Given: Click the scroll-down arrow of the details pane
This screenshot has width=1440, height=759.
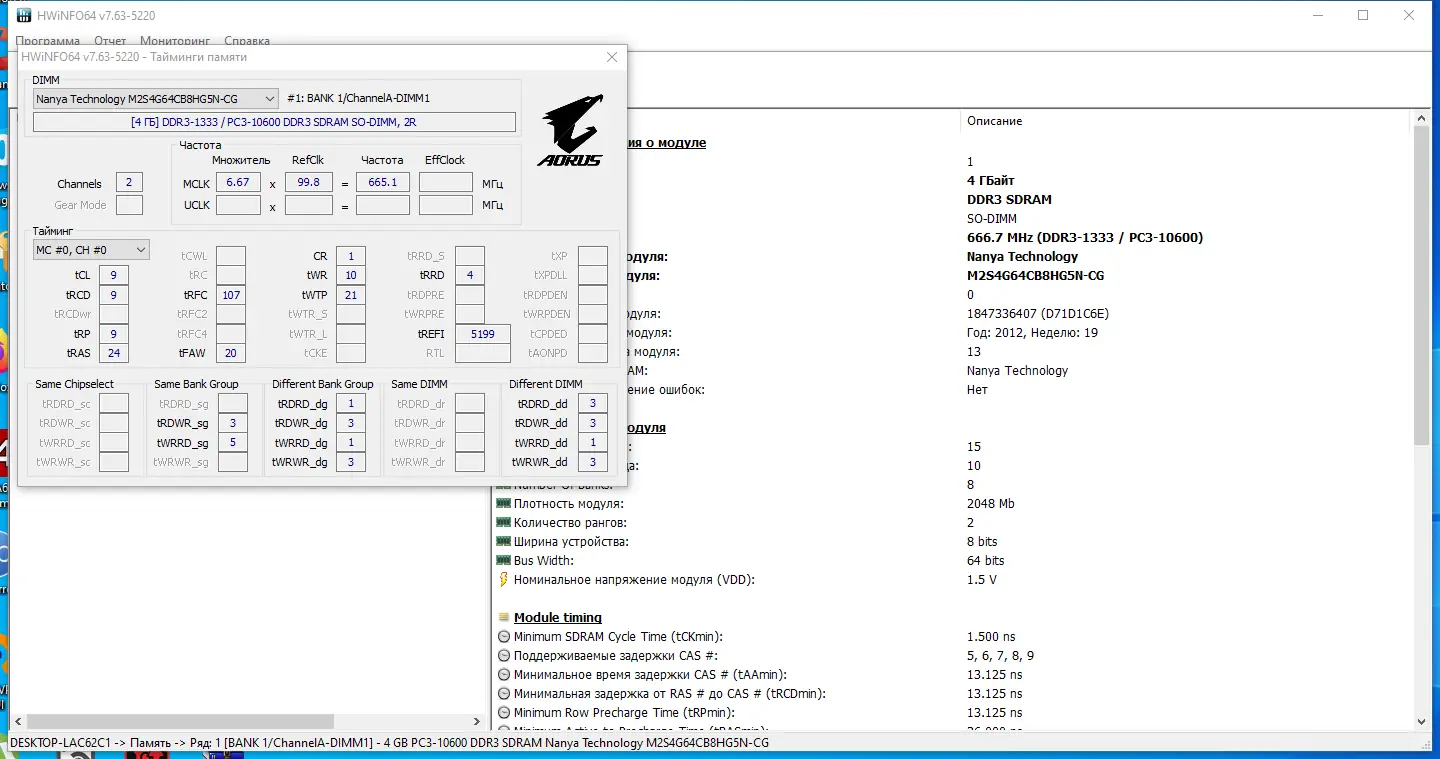Looking at the screenshot, I should tap(1422, 721).
